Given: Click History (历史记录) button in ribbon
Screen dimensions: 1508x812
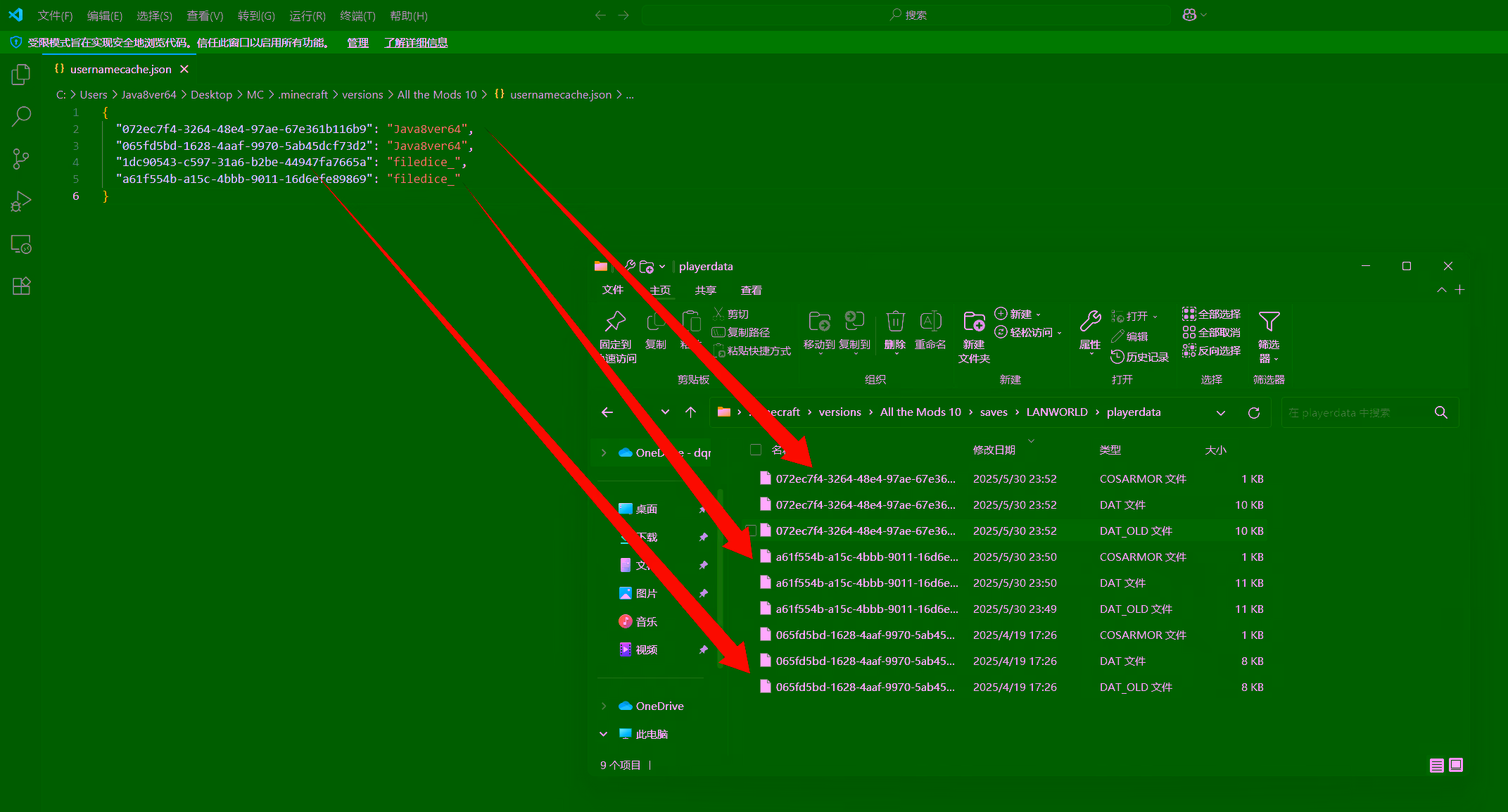Looking at the screenshot, I should pos(1139,357).
